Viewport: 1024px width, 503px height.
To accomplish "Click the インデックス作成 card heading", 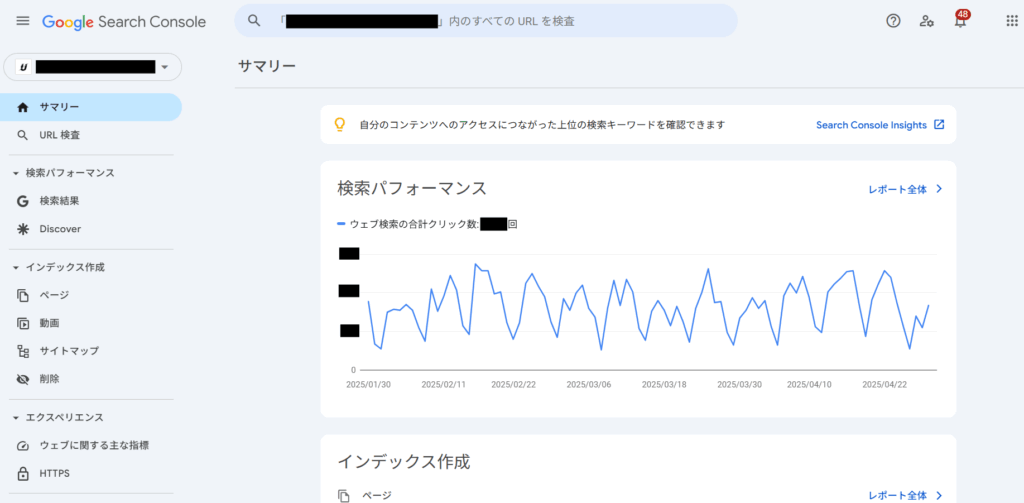I will (x=404, y=462).
